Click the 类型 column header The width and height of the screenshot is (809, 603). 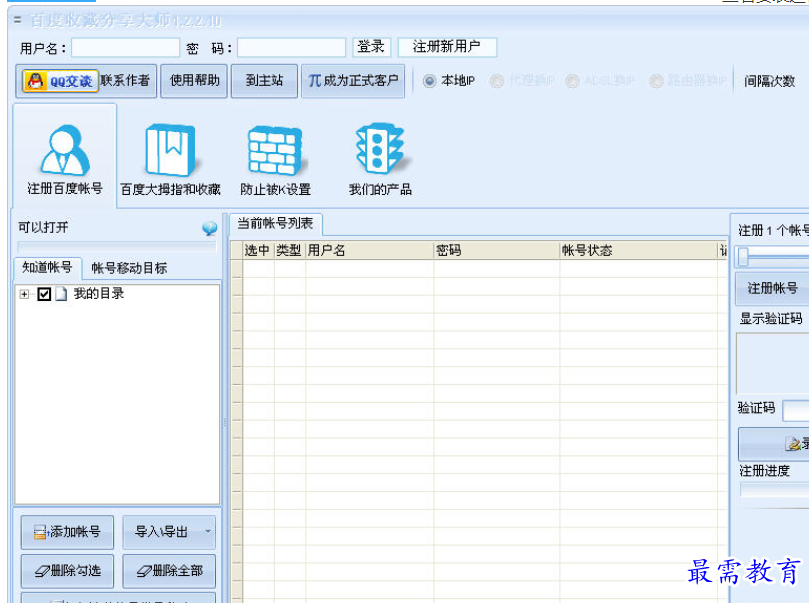click(x=289, y=251)
